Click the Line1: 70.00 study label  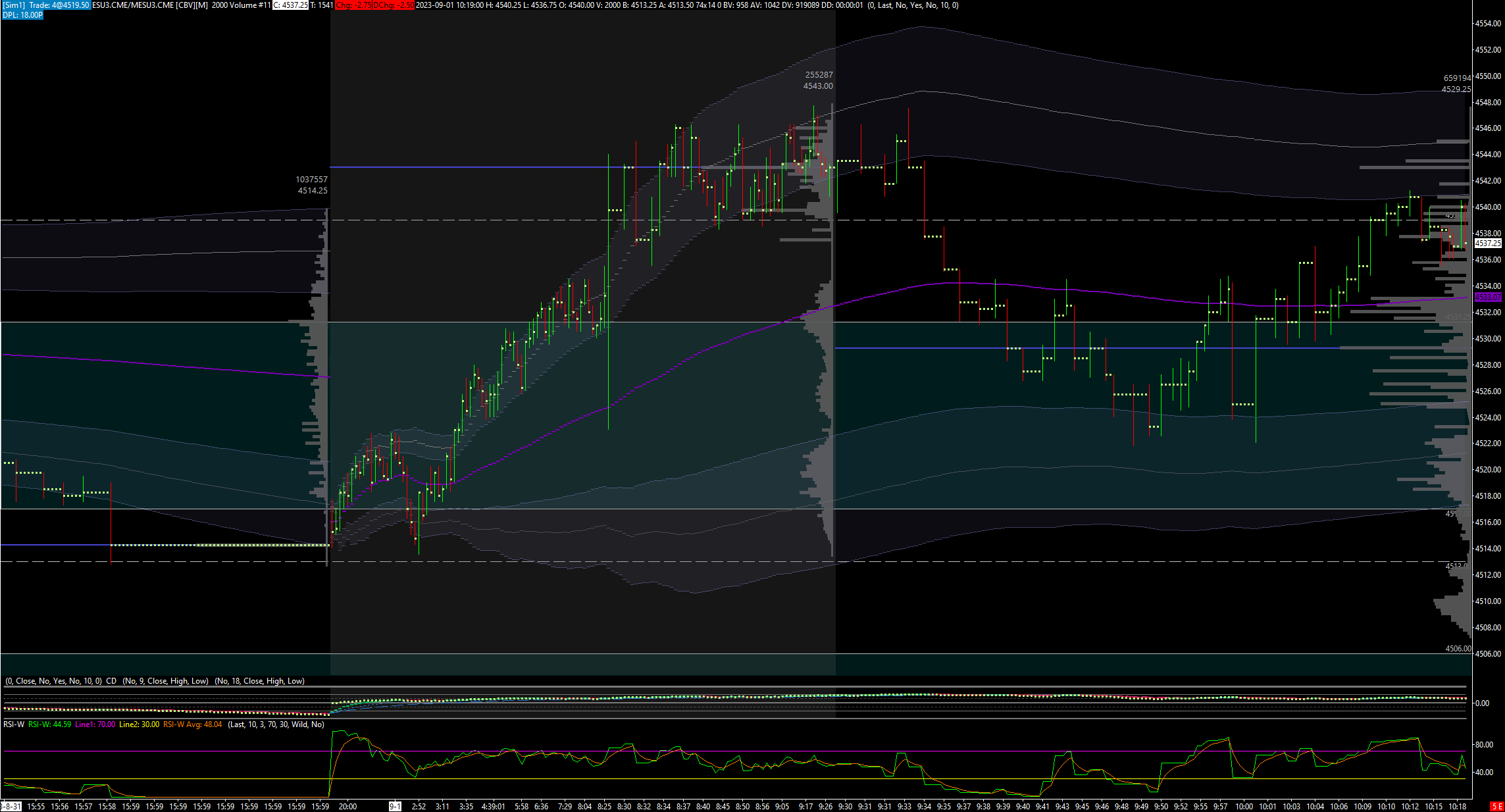(95, 724)
